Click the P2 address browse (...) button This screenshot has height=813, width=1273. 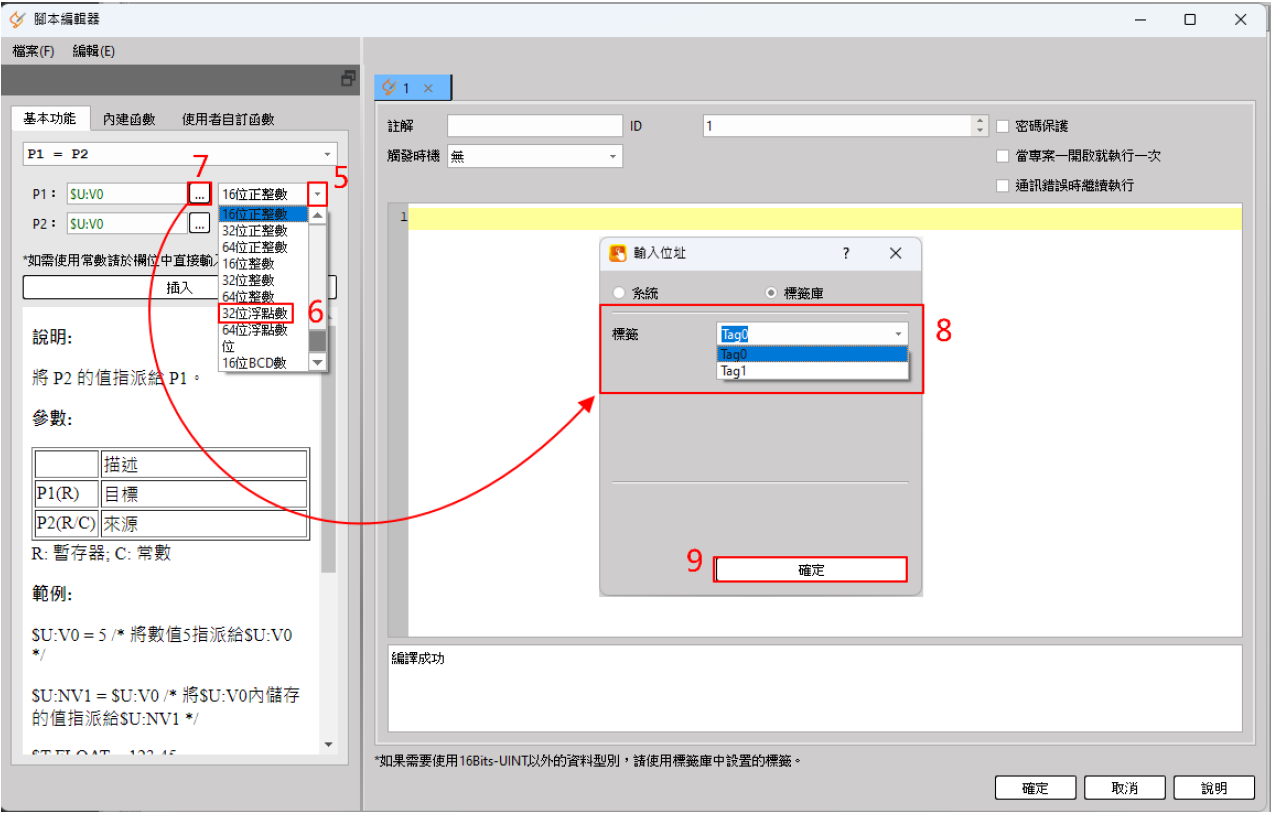(x=200, y=223)
